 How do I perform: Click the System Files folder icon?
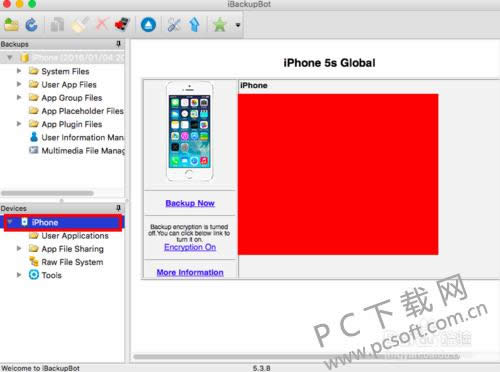[x=33, y=71]
